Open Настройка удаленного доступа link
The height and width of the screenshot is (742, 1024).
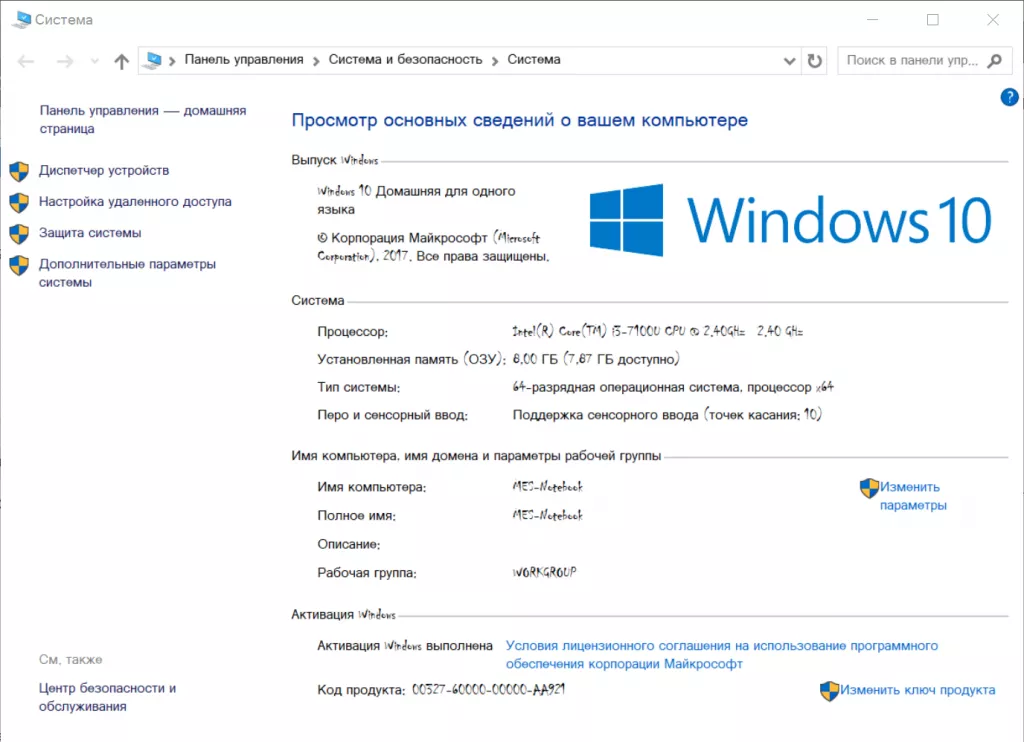point(135,202)
